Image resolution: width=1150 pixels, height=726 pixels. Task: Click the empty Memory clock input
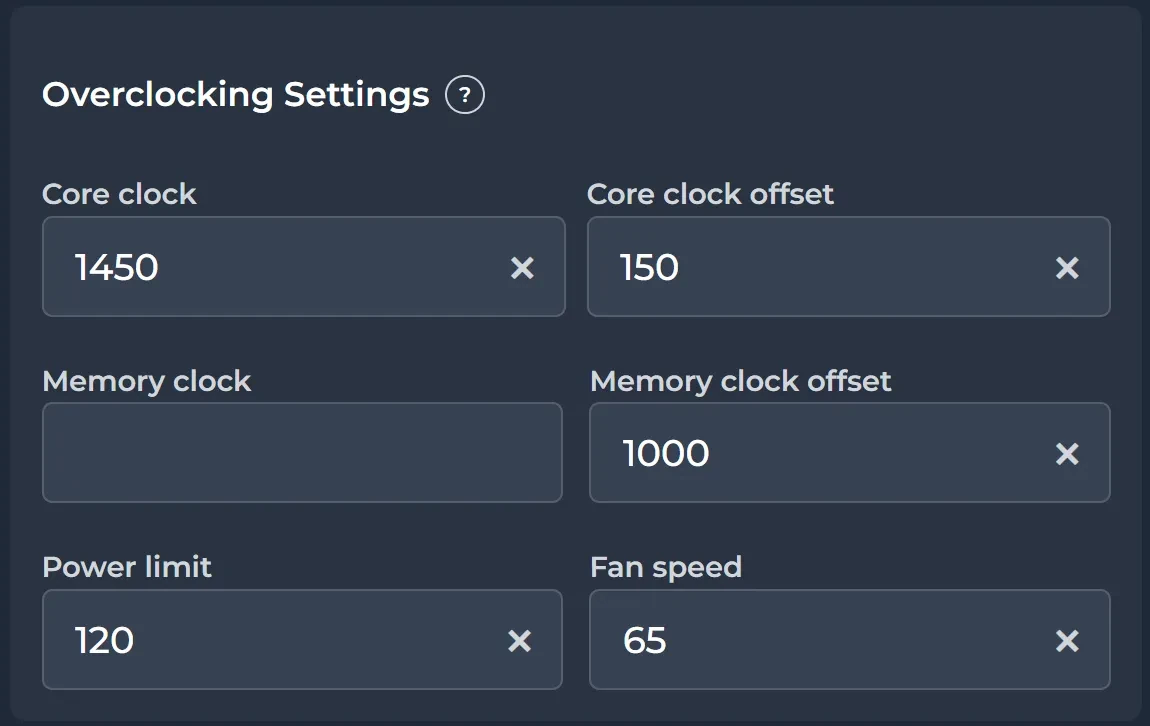(x=302, y=453)
